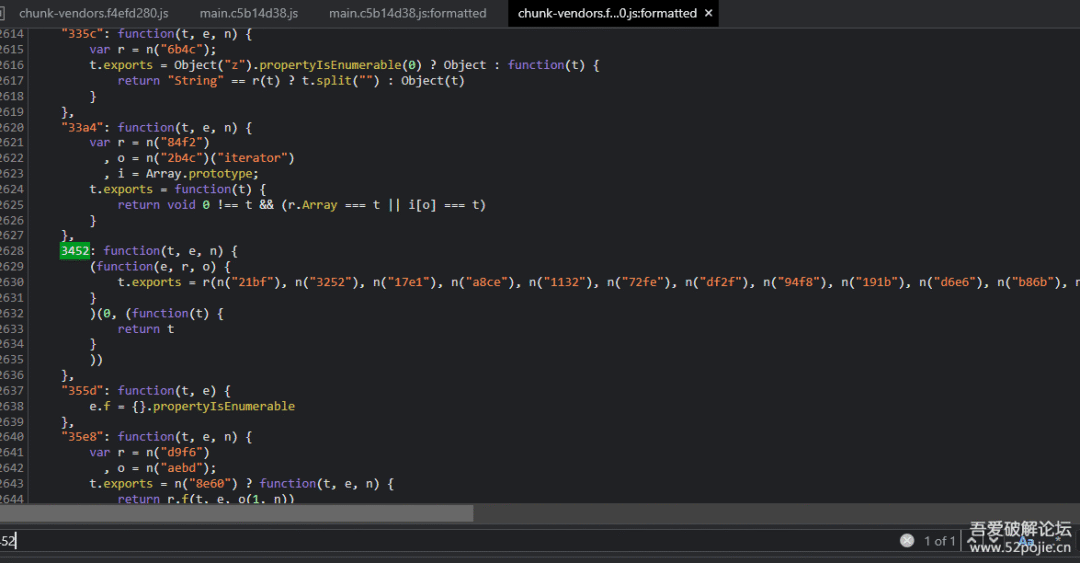Image resolution: width=1080 pixels, height=563 pixels.
Task: Select the main.c5b14d38.js:formatted tab
Action: pyautogui.click(x=407, y=13)
